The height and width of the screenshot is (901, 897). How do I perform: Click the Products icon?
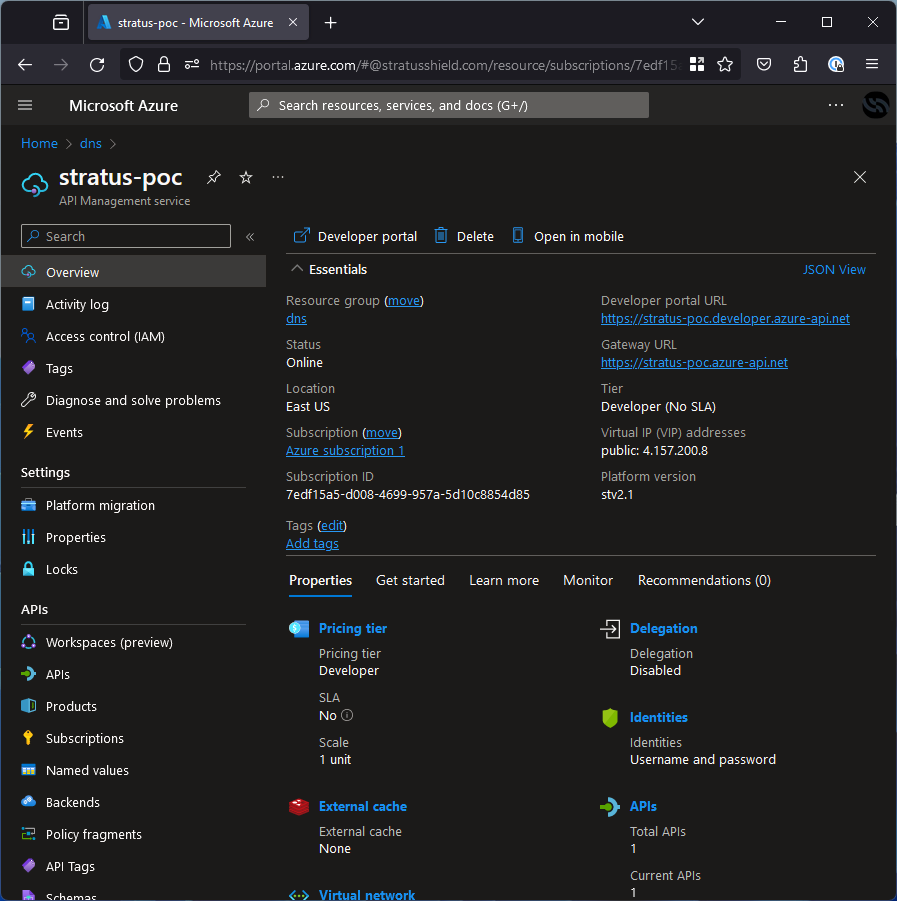28,706
